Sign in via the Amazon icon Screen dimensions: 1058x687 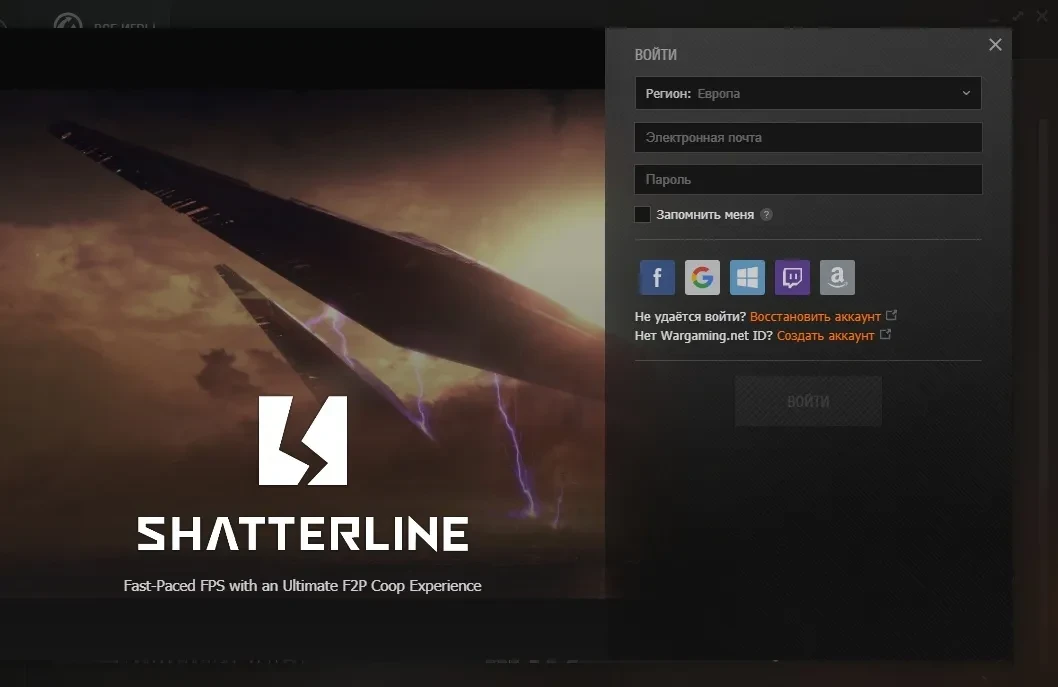pyautogui.click(x=837, y=277)
